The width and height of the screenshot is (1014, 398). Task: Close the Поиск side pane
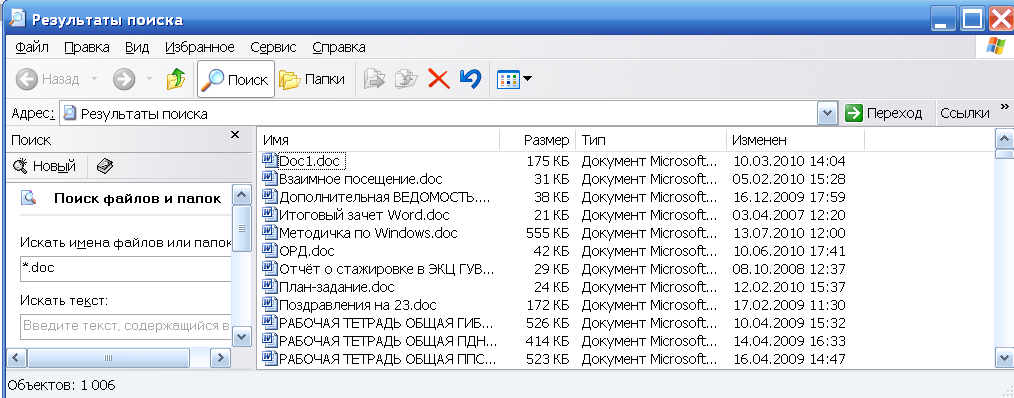coord(235,135)
